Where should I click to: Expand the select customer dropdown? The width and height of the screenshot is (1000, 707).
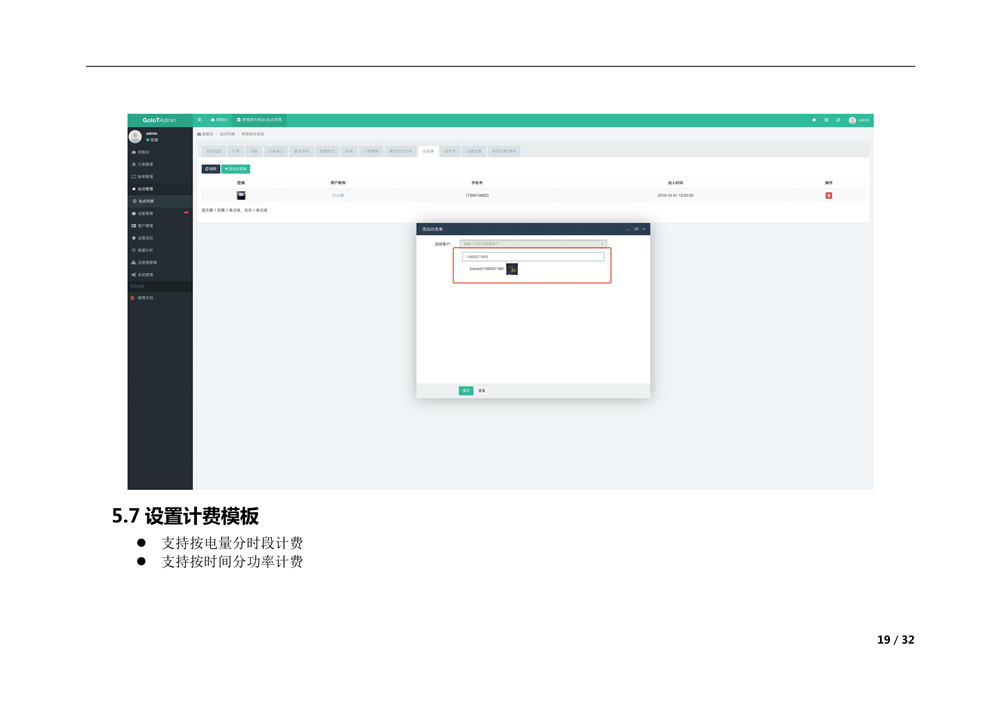533,244
